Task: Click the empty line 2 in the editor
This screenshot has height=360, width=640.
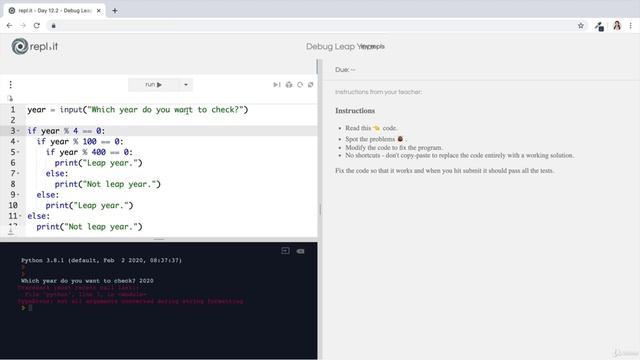Action: pos(171,120)
